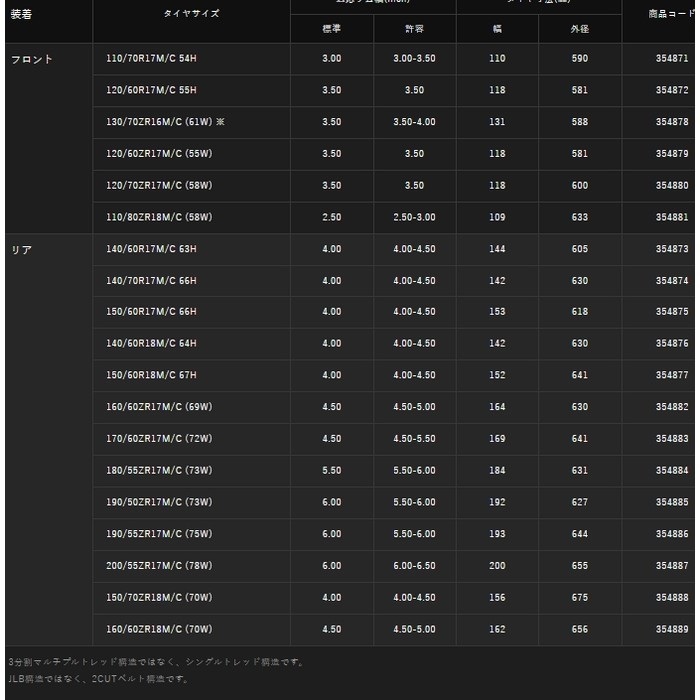700x700 pixels.
Task: Click the 装着 column header
Action: point(22,14)
